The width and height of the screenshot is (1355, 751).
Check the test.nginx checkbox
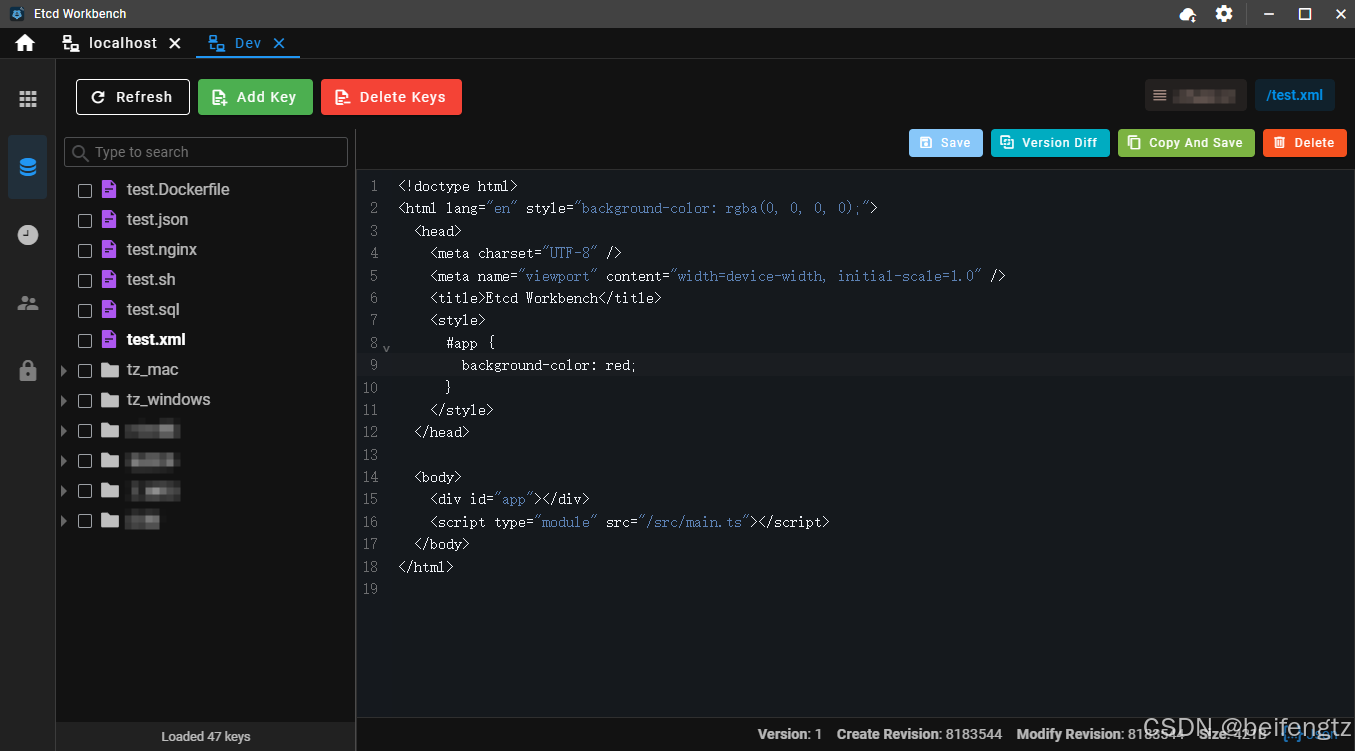[x=85, y=250]
